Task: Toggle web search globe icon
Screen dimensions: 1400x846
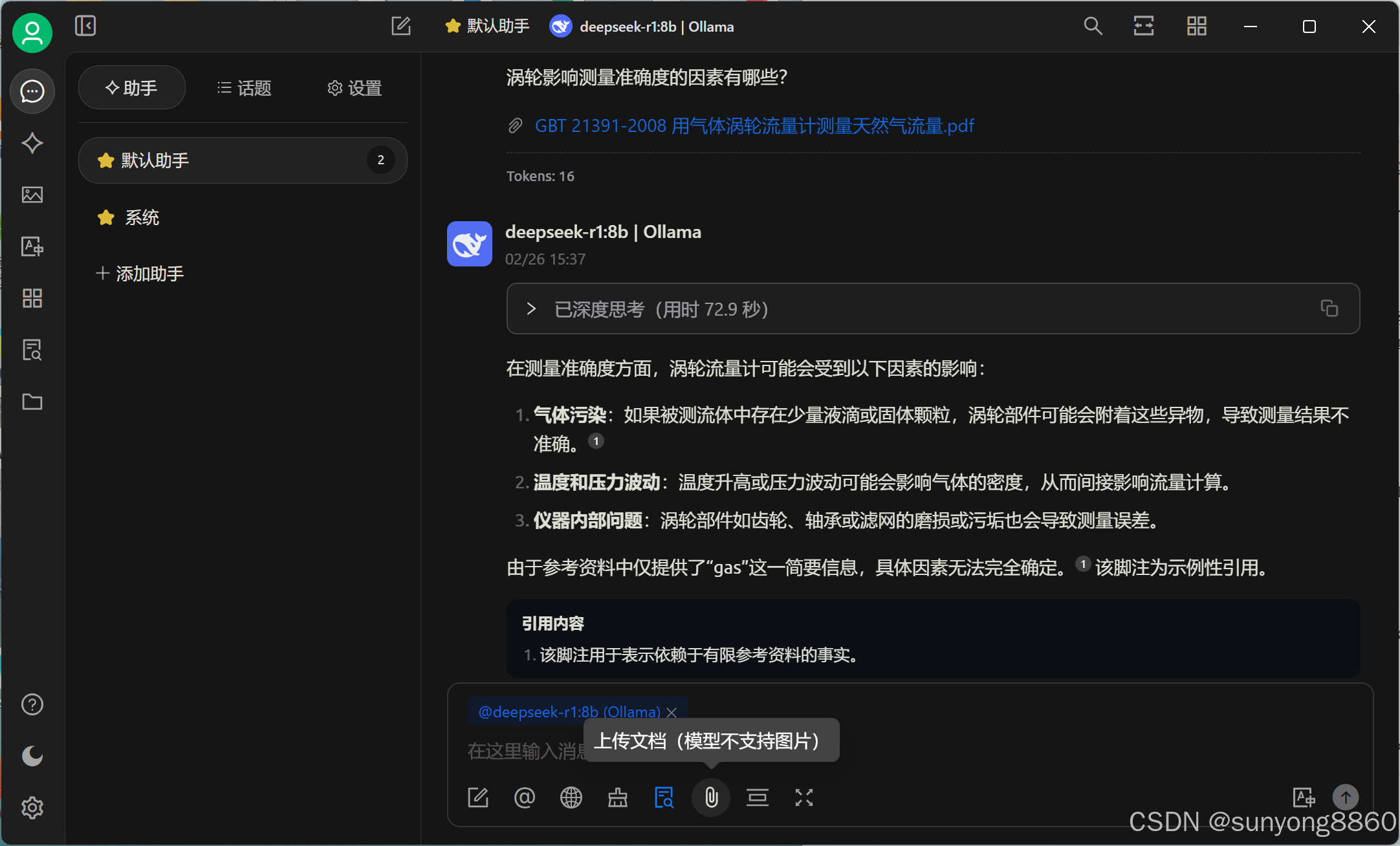Action: point(571,797)
